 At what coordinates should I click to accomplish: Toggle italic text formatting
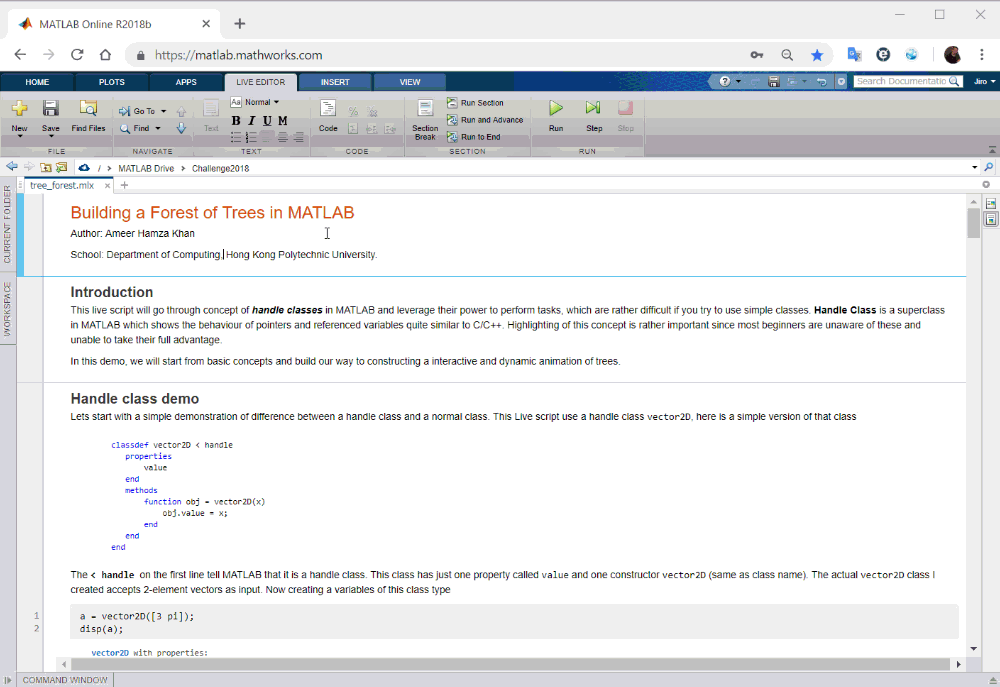(251, 121)
